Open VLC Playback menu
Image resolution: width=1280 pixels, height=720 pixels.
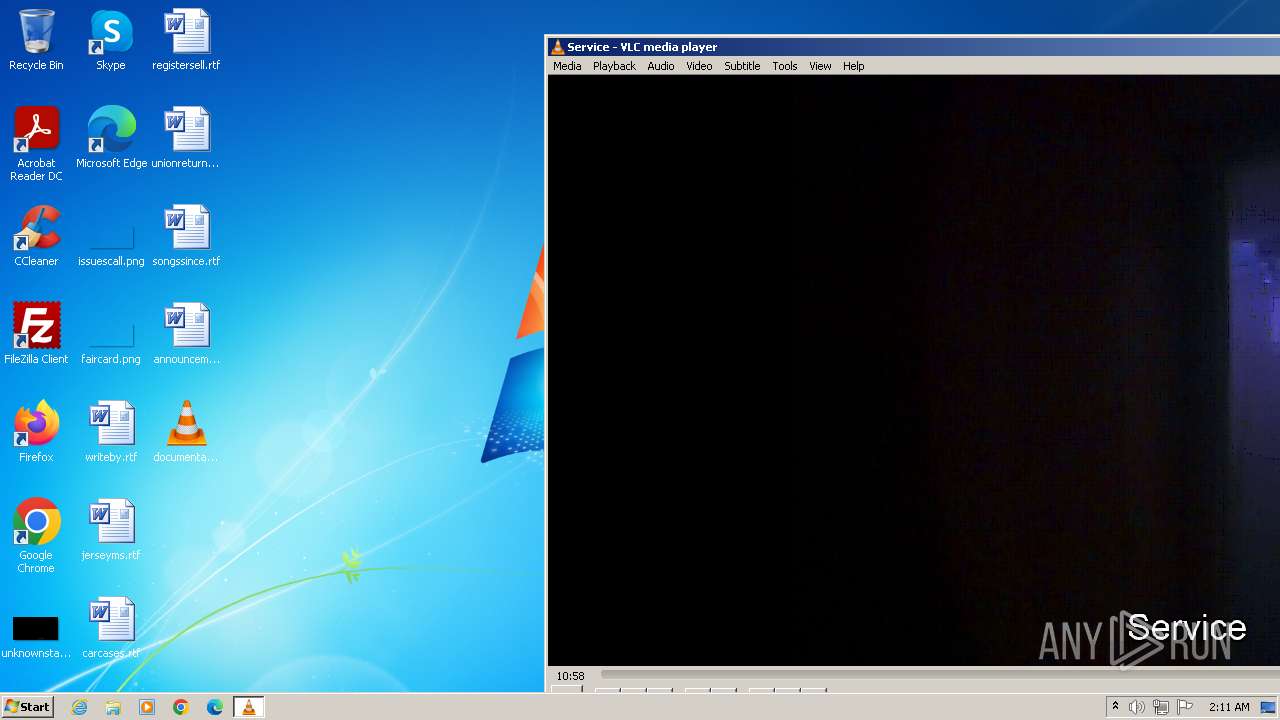pos(614,66)
